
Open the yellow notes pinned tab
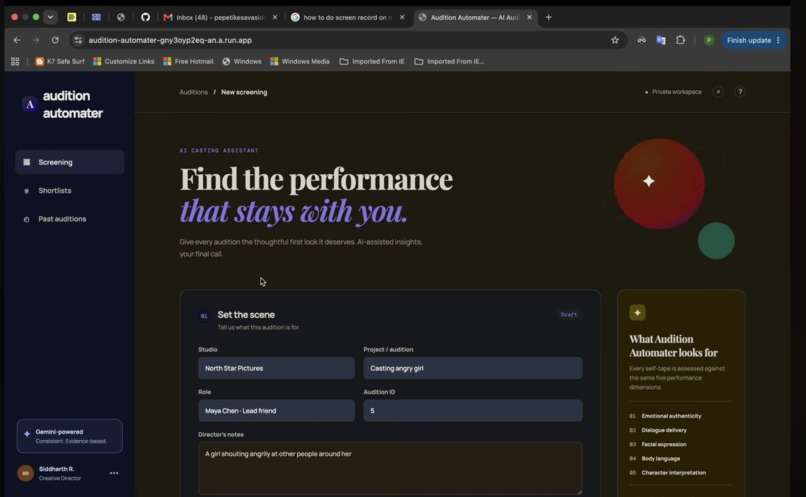71,17
